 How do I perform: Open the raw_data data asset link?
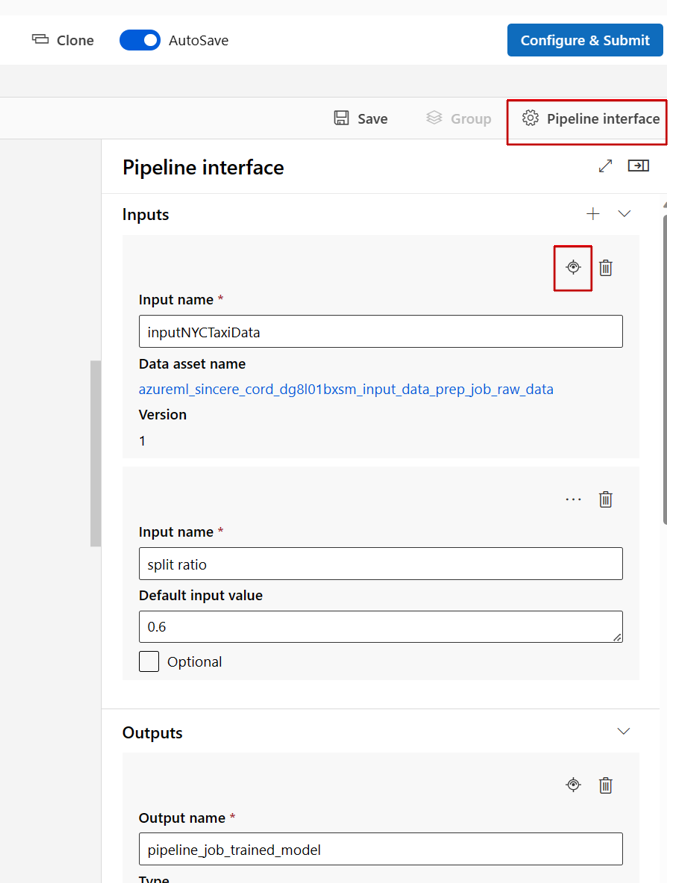tap(343, 389)
